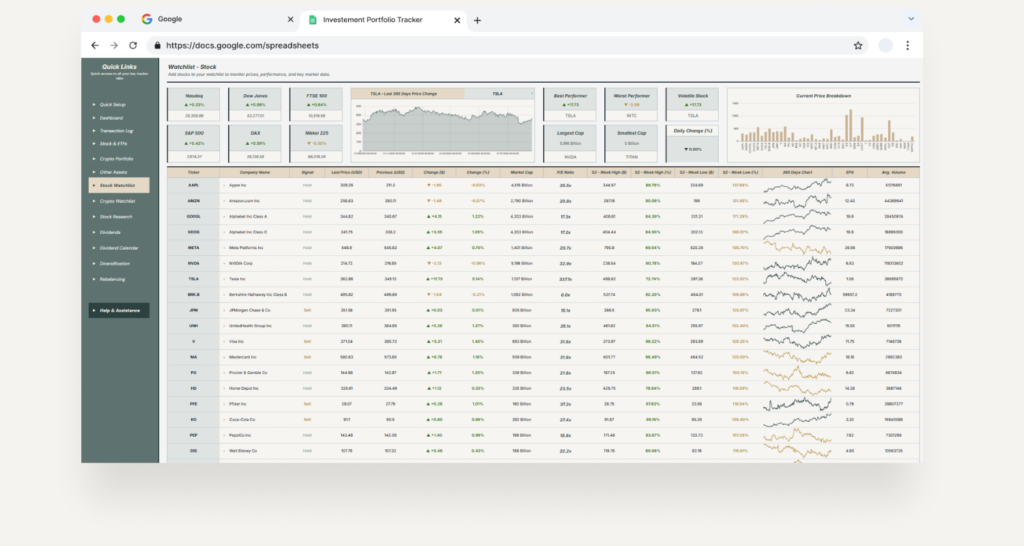Navigate to Diversification
The width and height of the screenshot is (1024, 546).
[114, 264]
